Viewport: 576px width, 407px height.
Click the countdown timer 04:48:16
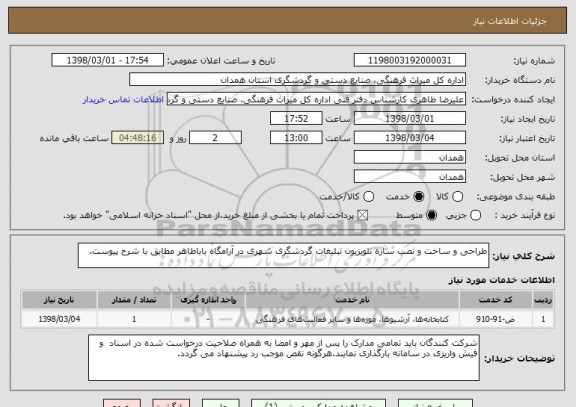coord(138,138)
